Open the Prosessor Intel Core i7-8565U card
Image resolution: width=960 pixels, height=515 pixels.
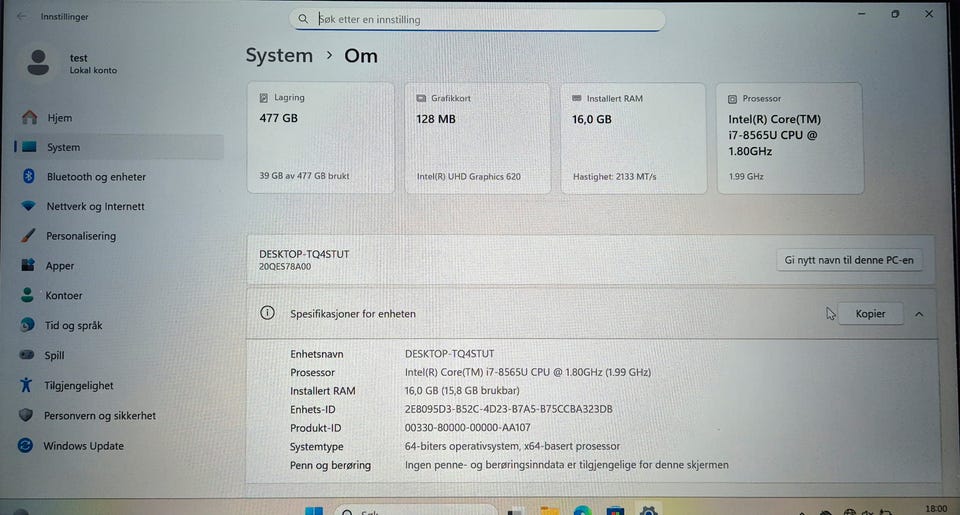[x=790, y=138]
